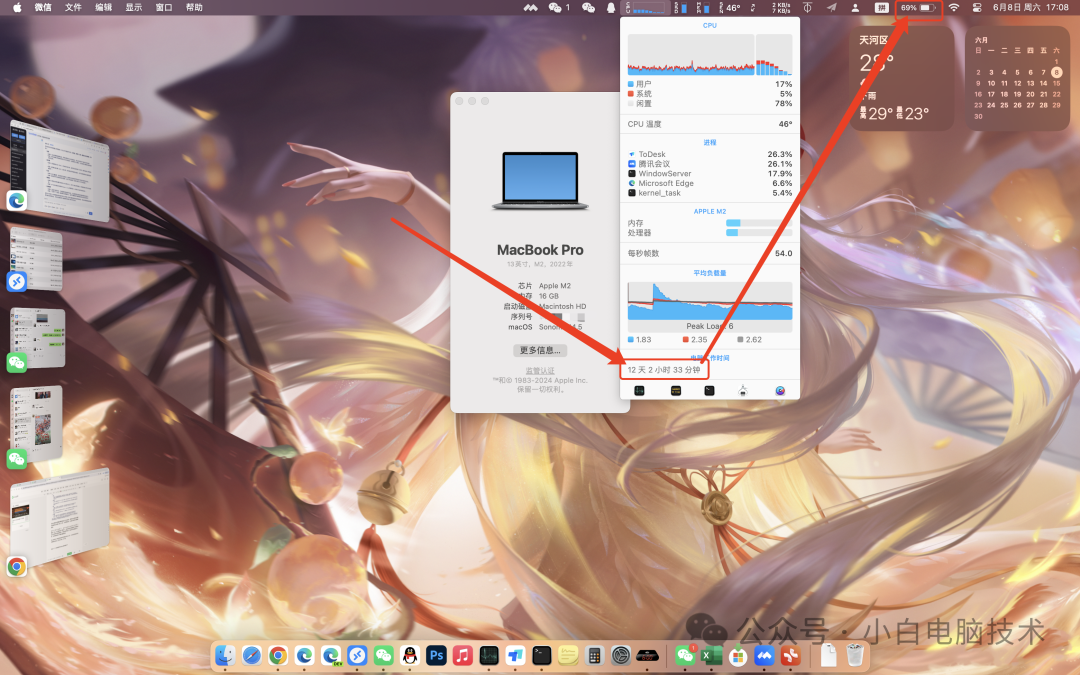Click the CPU 温度 row showing 46°
The height and width of the screenshot is (675, 1080).
coord(709,124)
